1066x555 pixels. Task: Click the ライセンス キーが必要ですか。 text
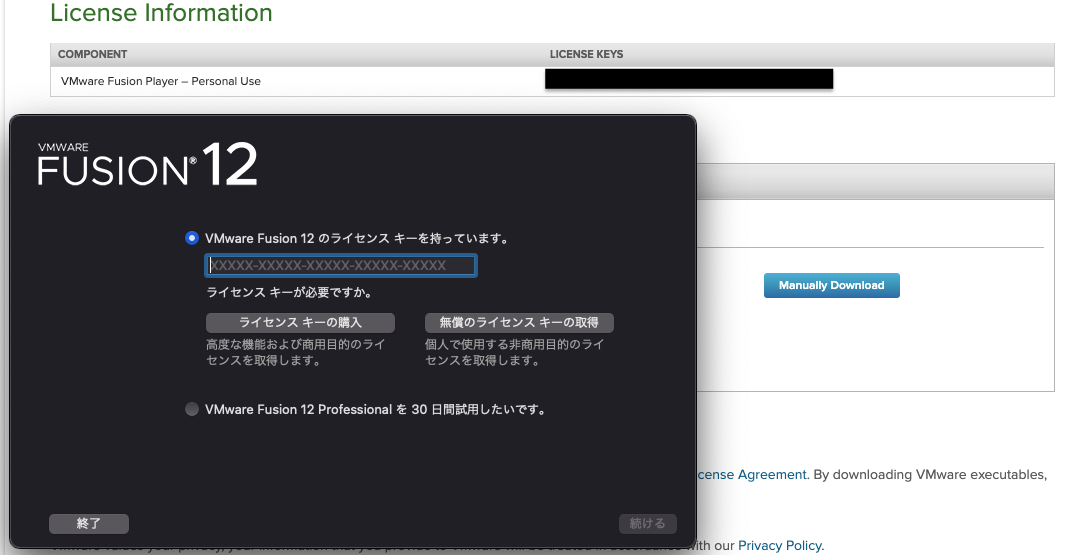click(x=290, y=292)
